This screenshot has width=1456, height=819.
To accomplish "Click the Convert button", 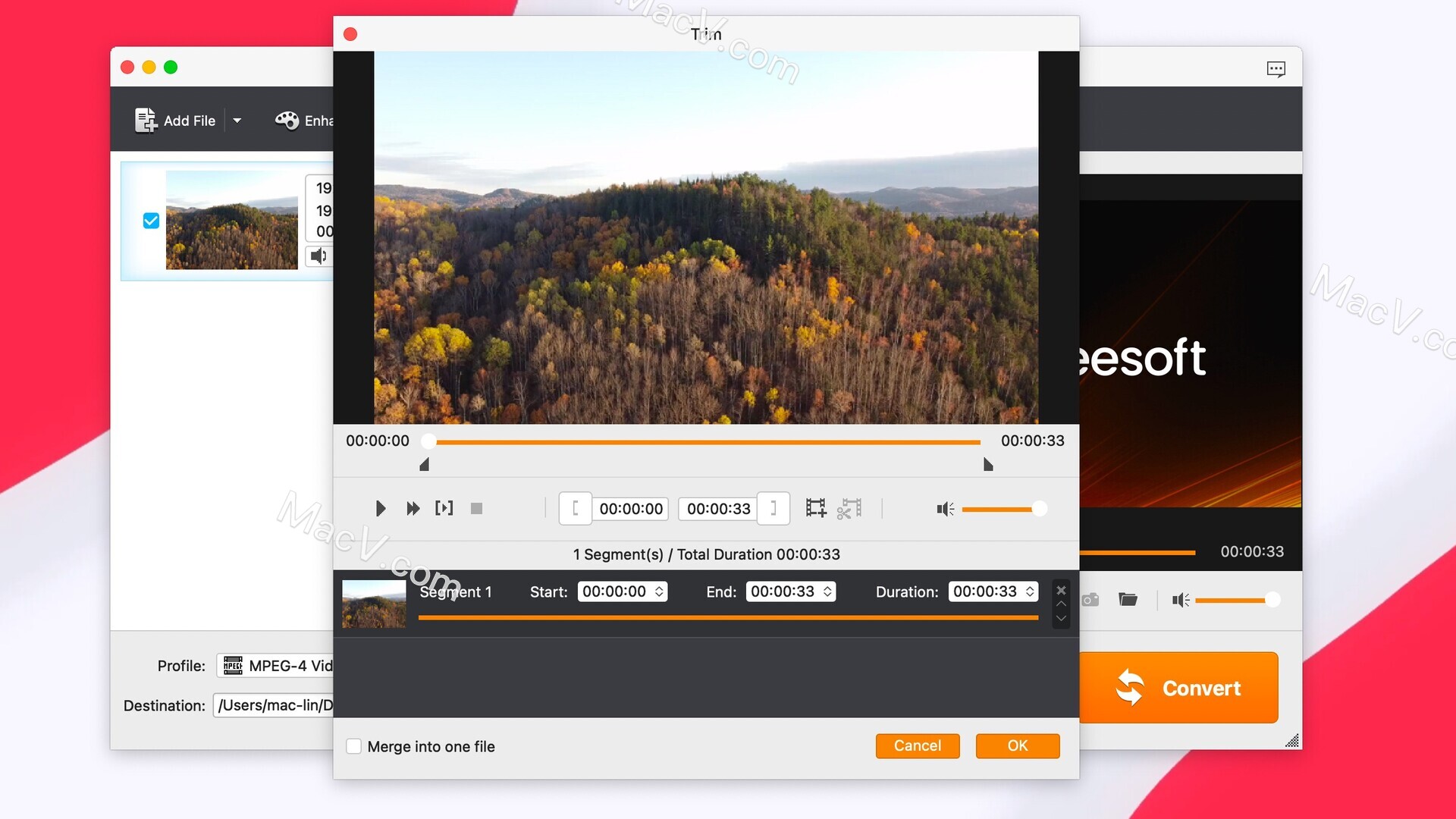I will (1179, 688).
